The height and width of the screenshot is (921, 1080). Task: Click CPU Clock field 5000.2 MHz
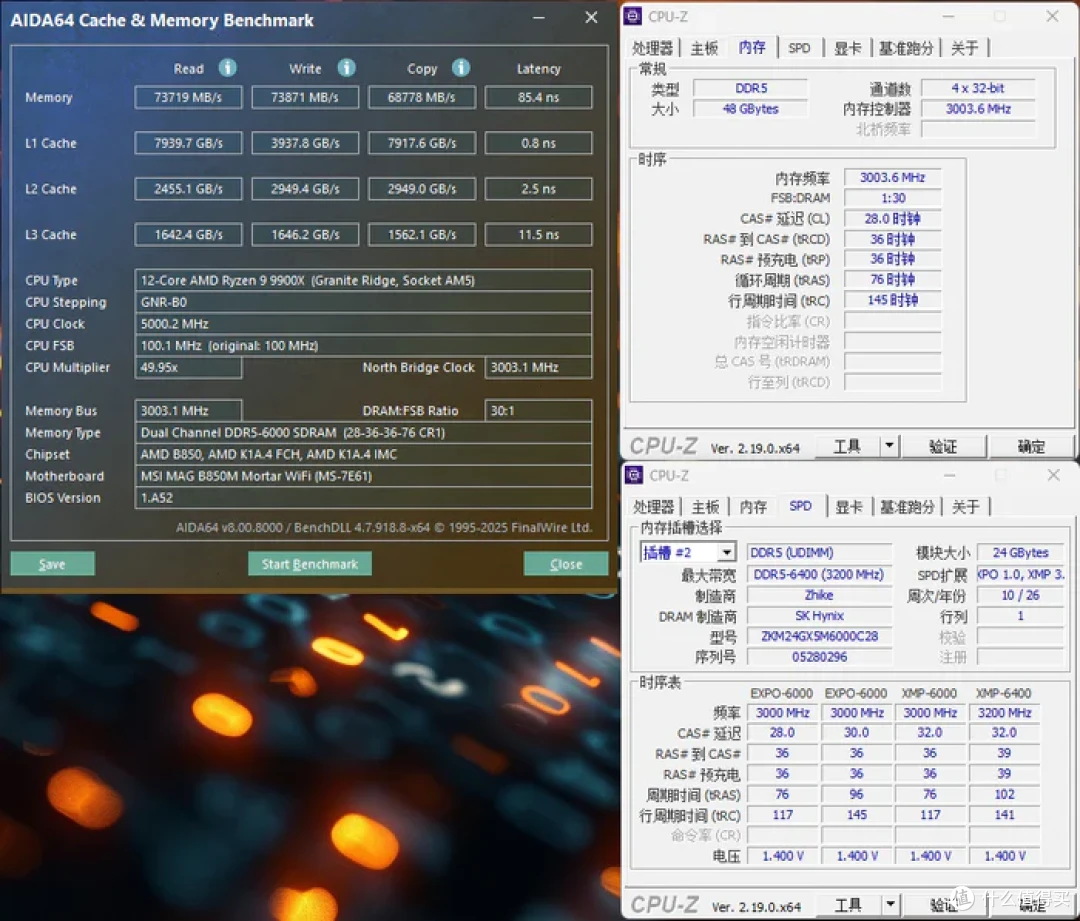tap(363, 324)
